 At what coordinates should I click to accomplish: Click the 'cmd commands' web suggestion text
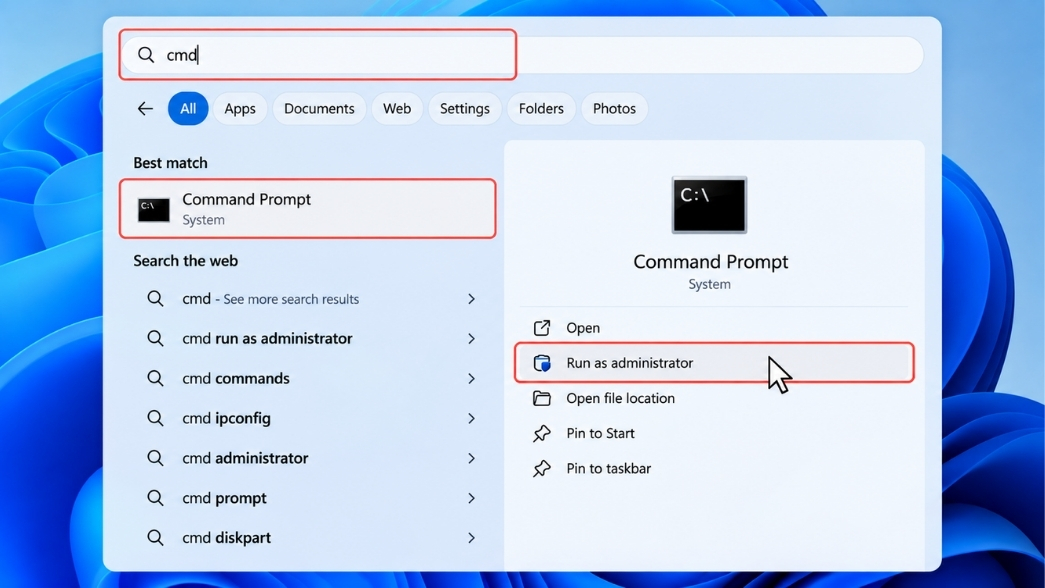[x=236, y=379]
